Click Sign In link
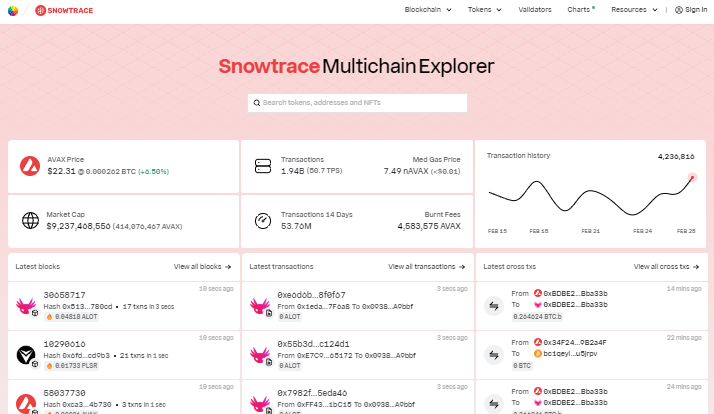 coord(691,10)
